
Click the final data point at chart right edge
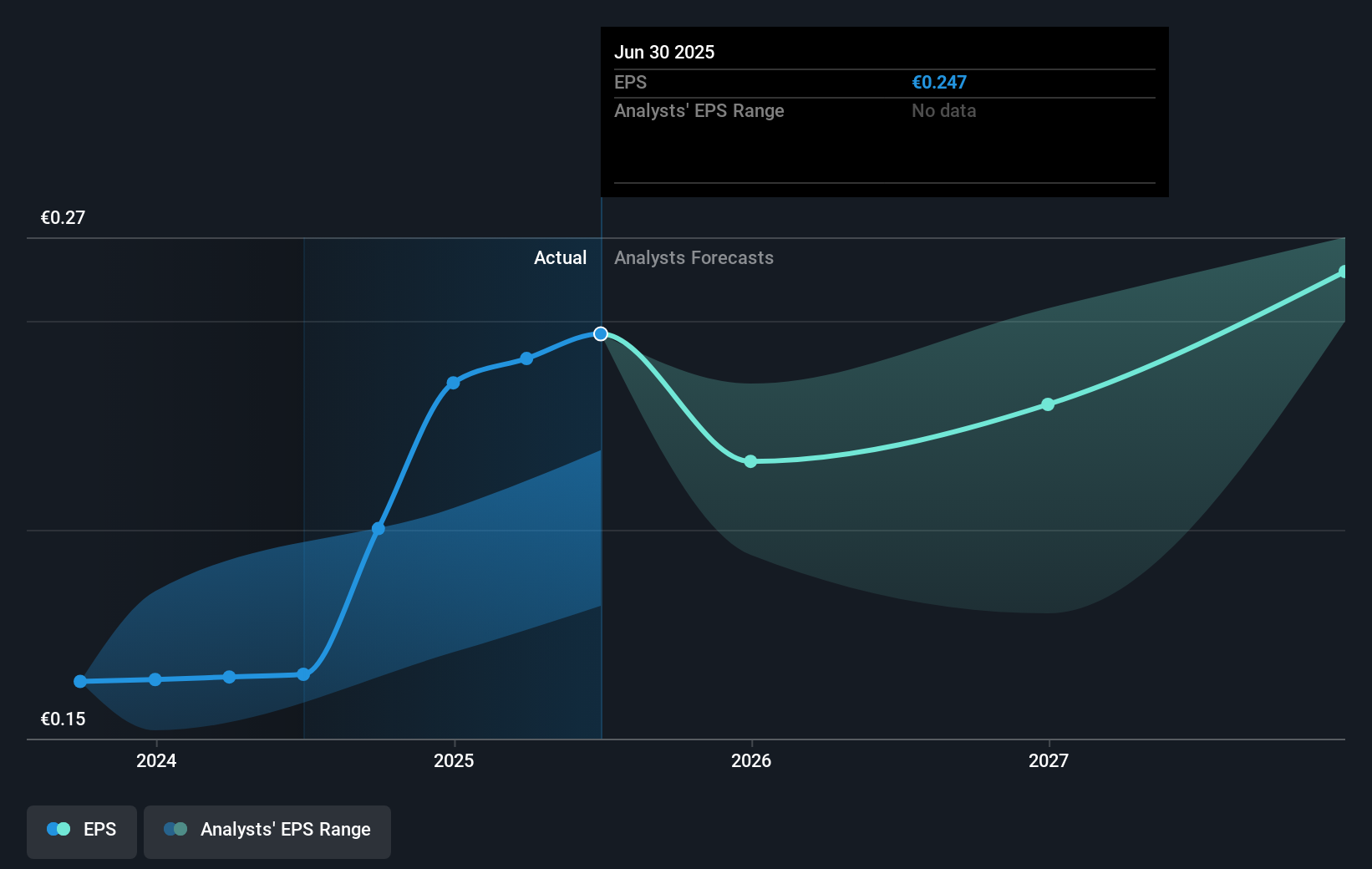[x=1344, y=270]
